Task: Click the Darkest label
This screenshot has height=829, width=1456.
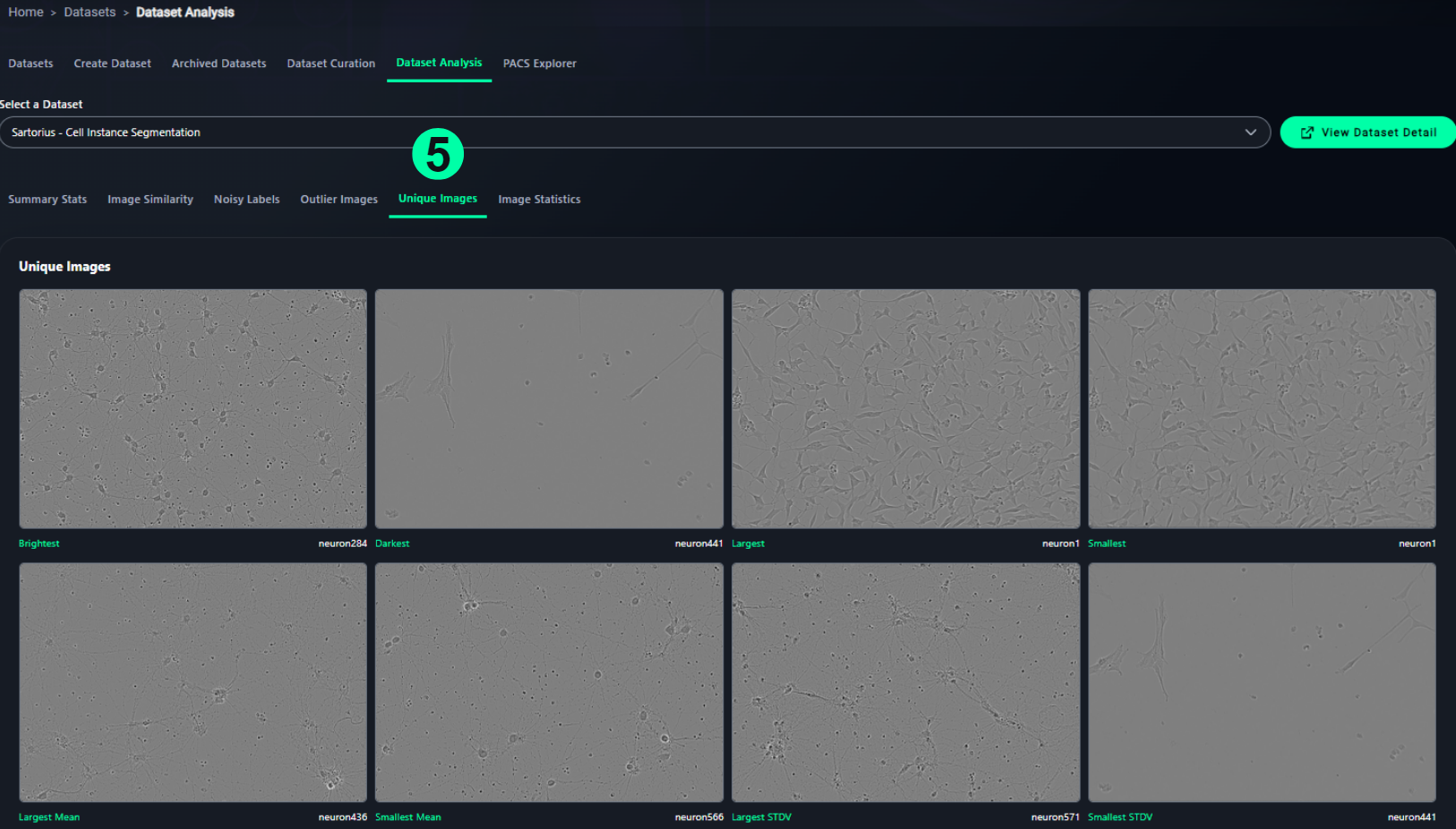Action: click(x=392, y=543)
